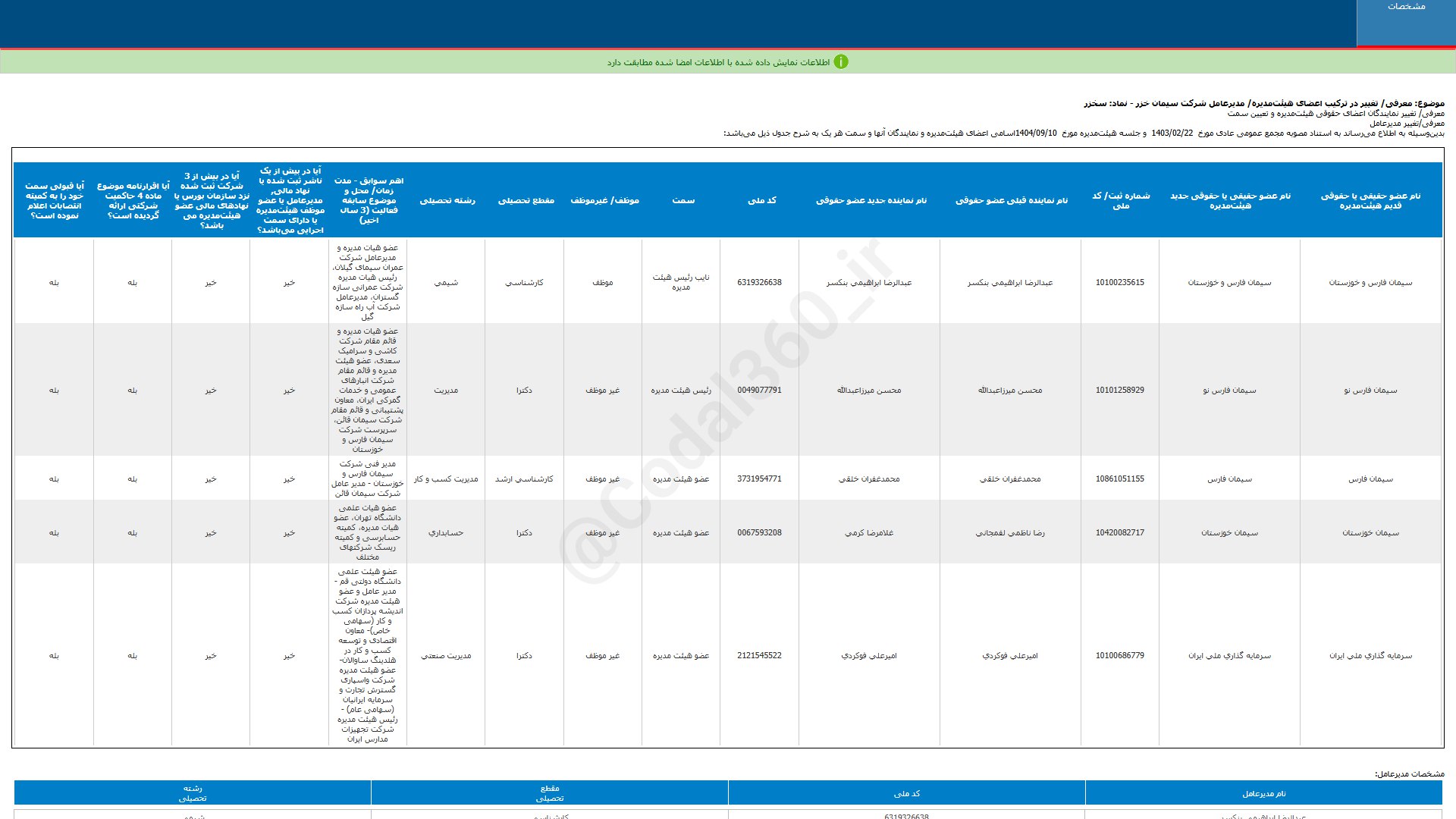
Task: Click the subject title line with نماد سخزر
Action: pyautogui.click(x=1263, y=103)
